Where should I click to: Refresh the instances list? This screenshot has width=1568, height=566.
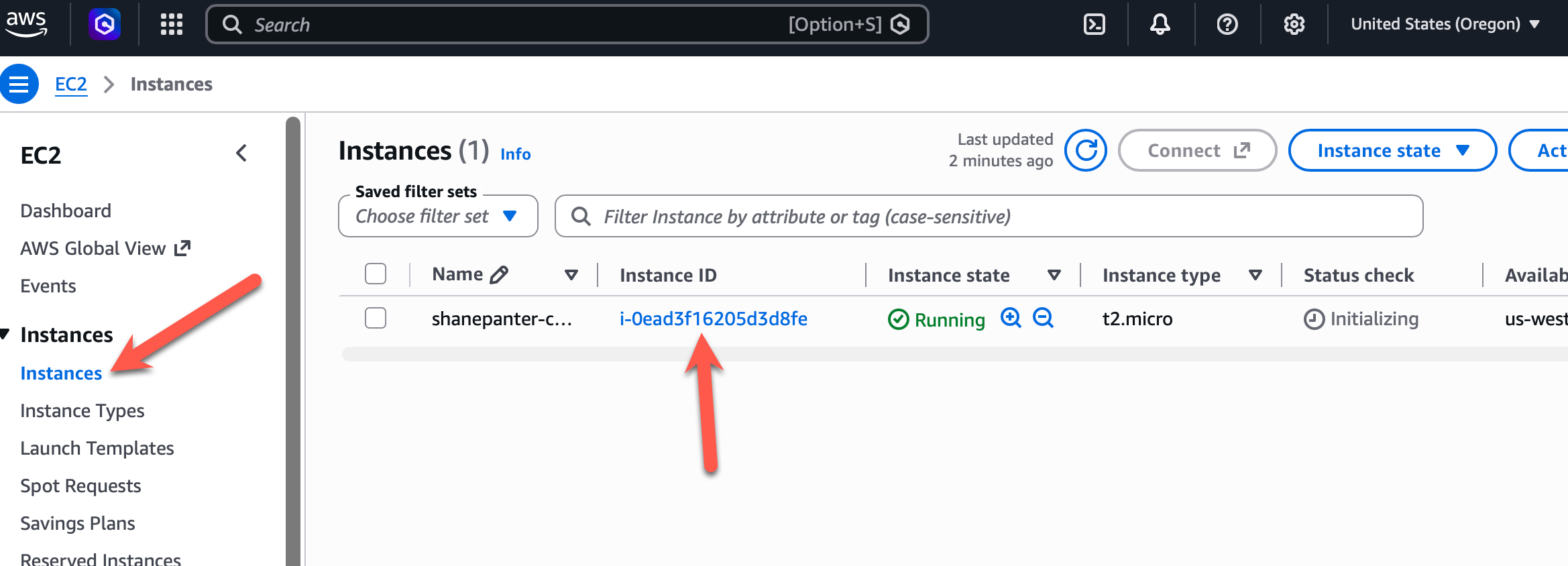tap(1086, 150)
